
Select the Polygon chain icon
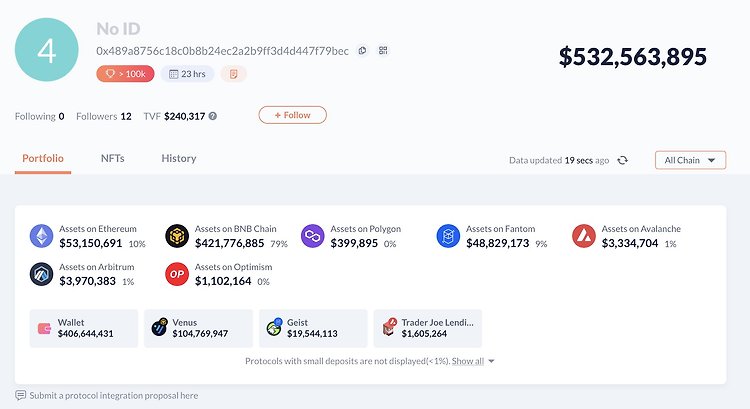tap(312, 236)
